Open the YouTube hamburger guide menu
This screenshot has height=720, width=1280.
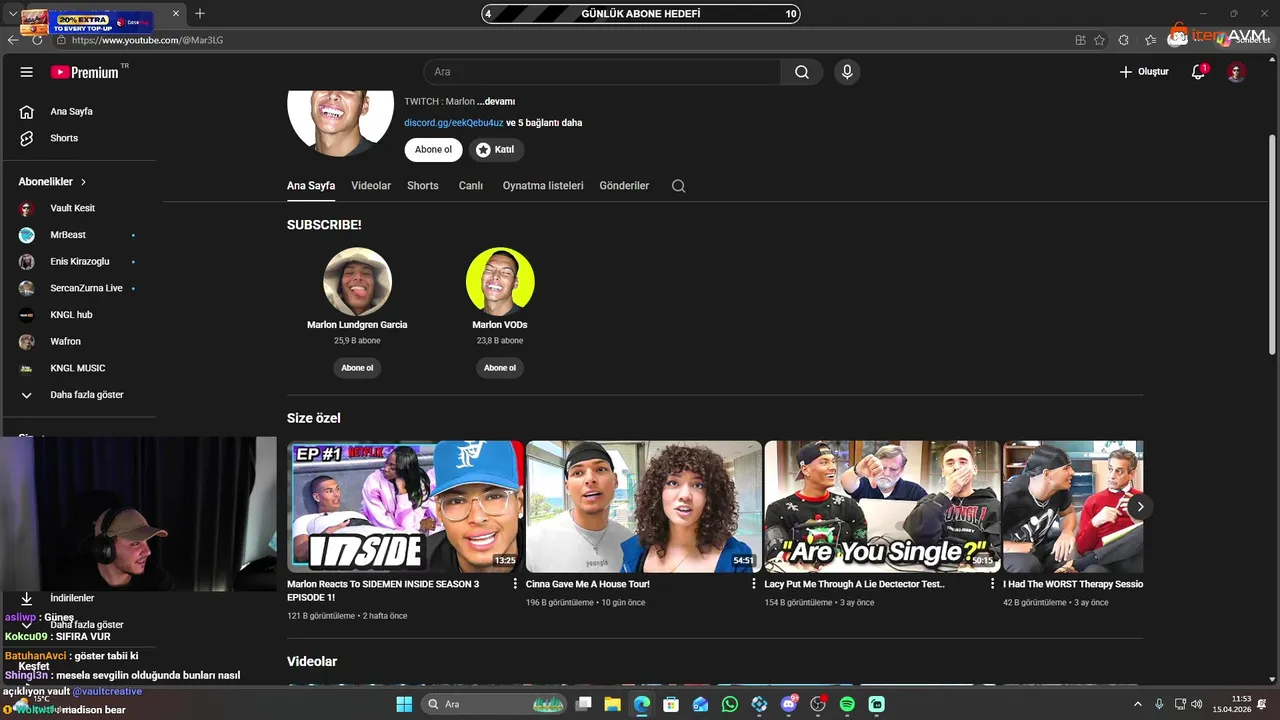click(x=27, y=72)
